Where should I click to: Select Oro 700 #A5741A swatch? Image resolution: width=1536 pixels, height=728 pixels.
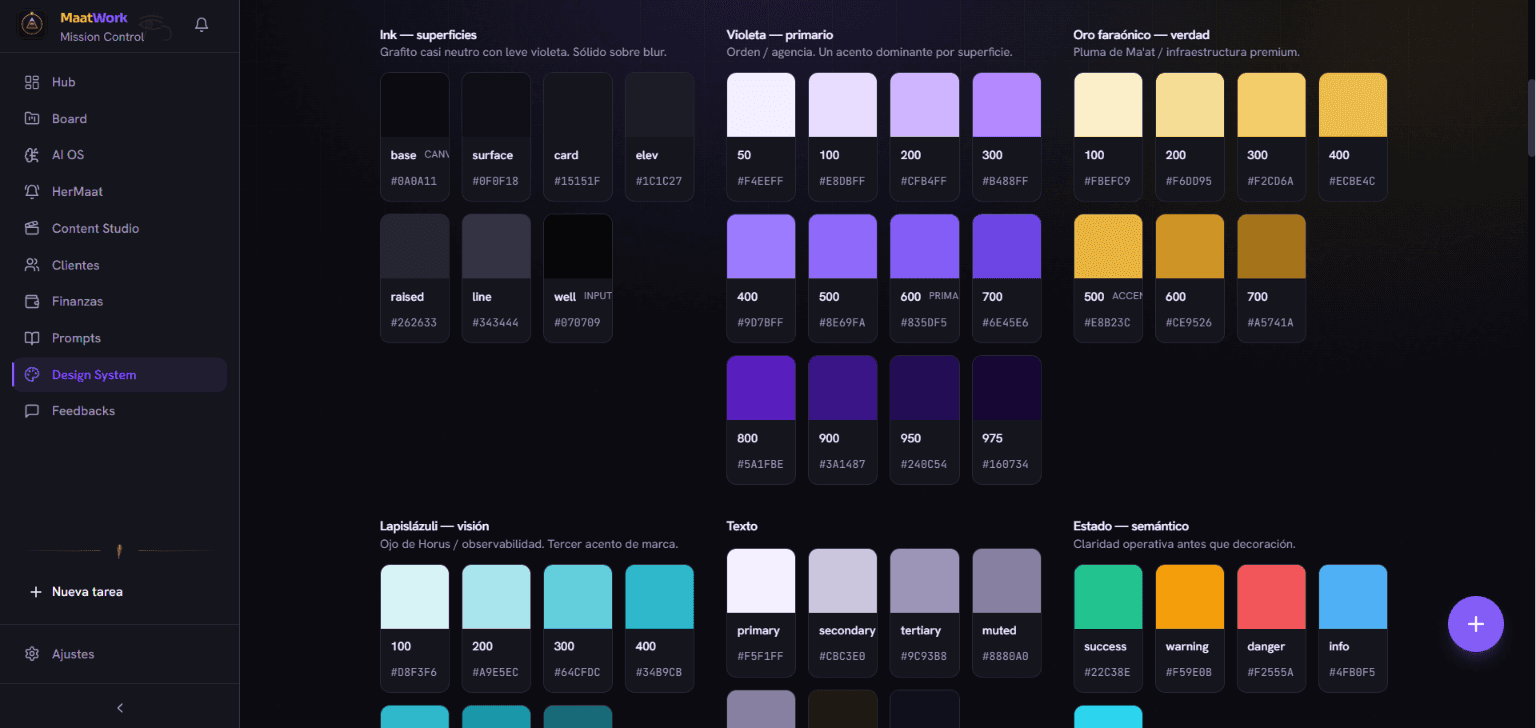[1272, 278]
